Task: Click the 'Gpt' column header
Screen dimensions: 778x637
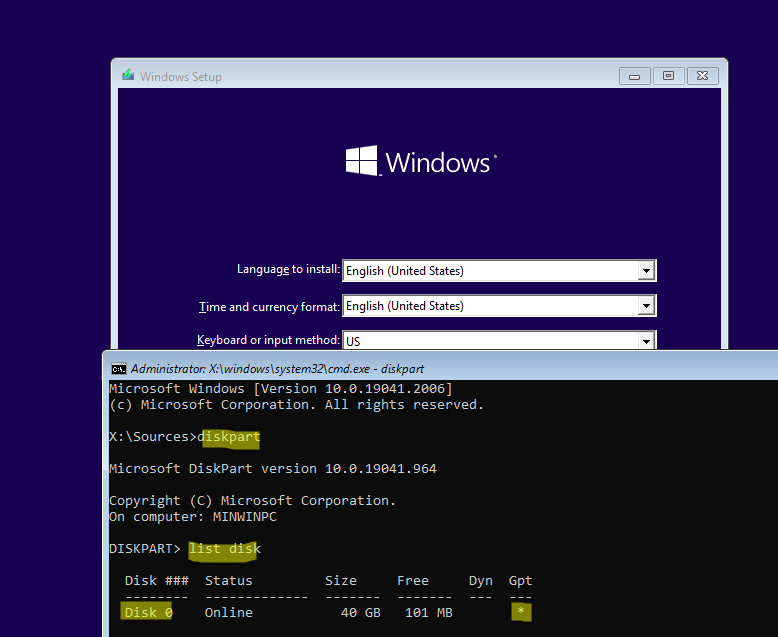Action: click(520, 581)
